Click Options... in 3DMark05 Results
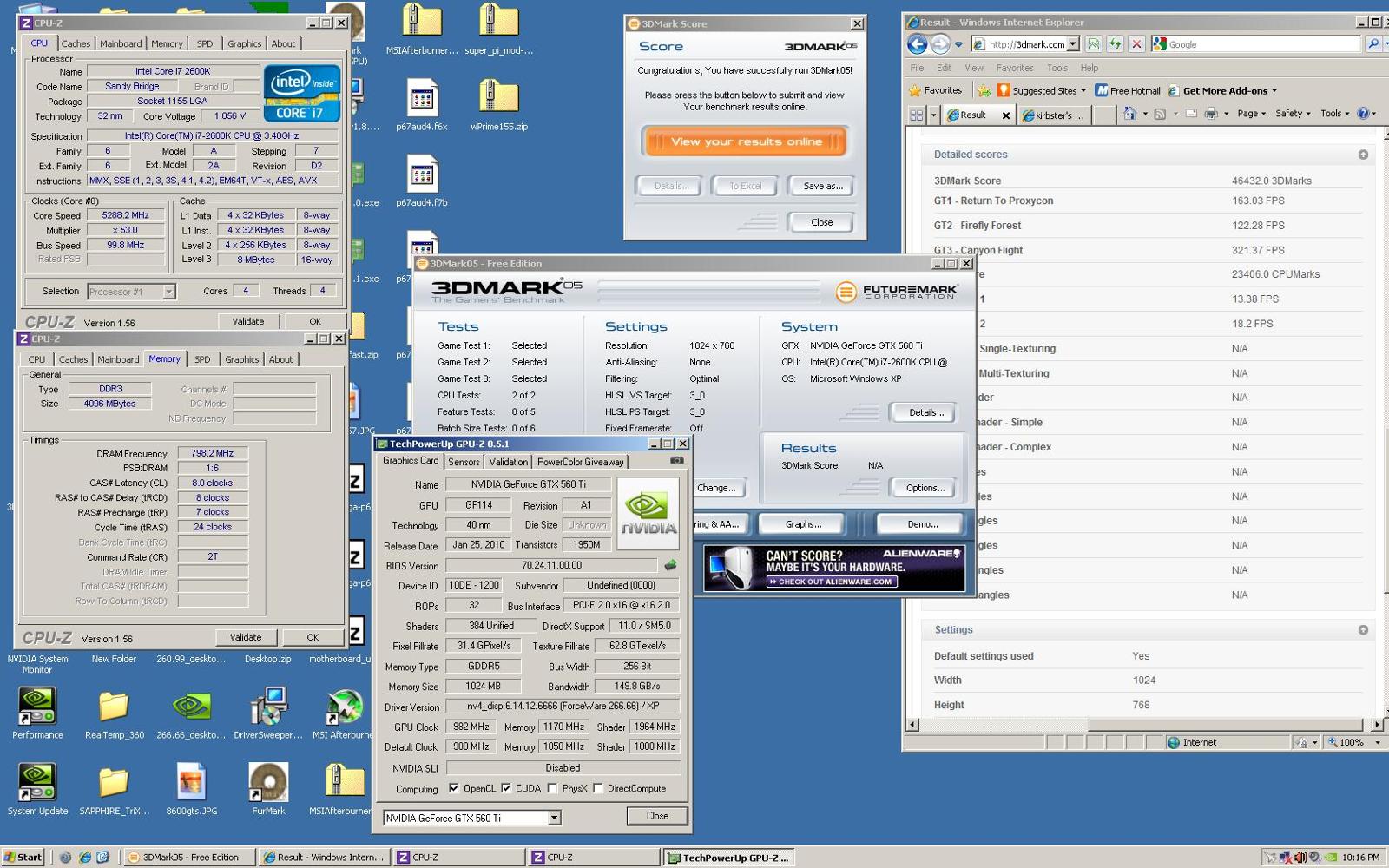The width and height of the screenshot is (1389, 868). coord(925,488)
